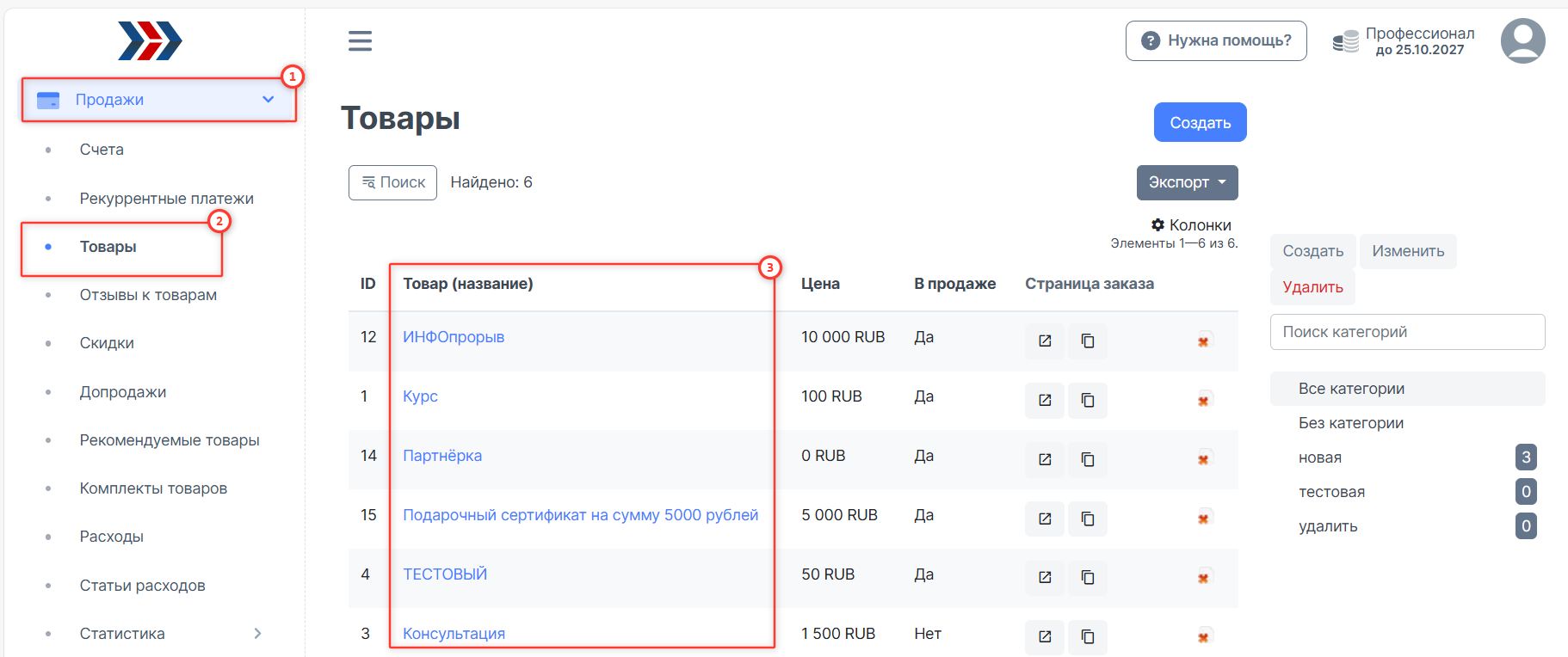1568x657 pixels.
Task: Open Счета in the sidebar
Action: [102, 150]
